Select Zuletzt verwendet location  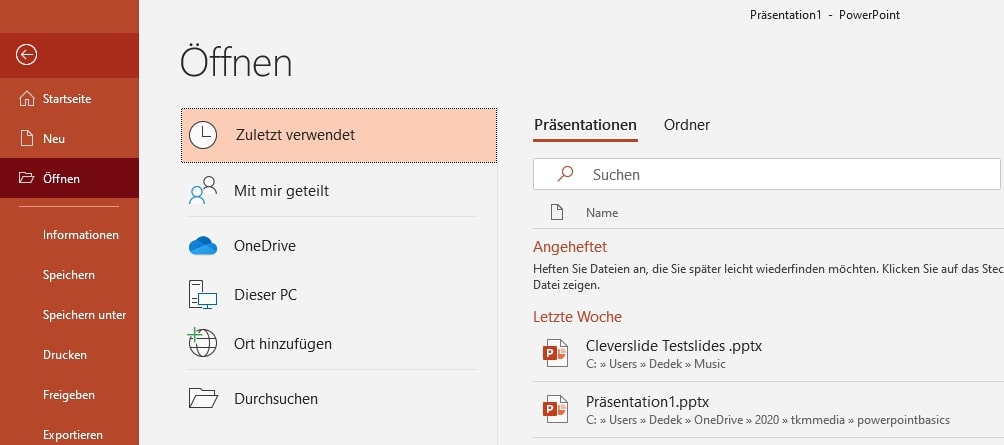click(x=339, y=135)
